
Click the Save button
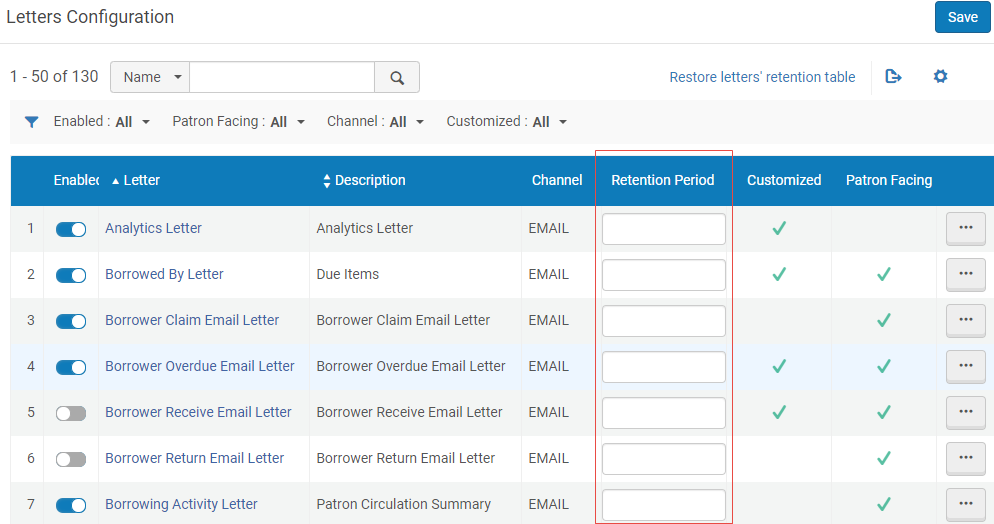[962, 17]
